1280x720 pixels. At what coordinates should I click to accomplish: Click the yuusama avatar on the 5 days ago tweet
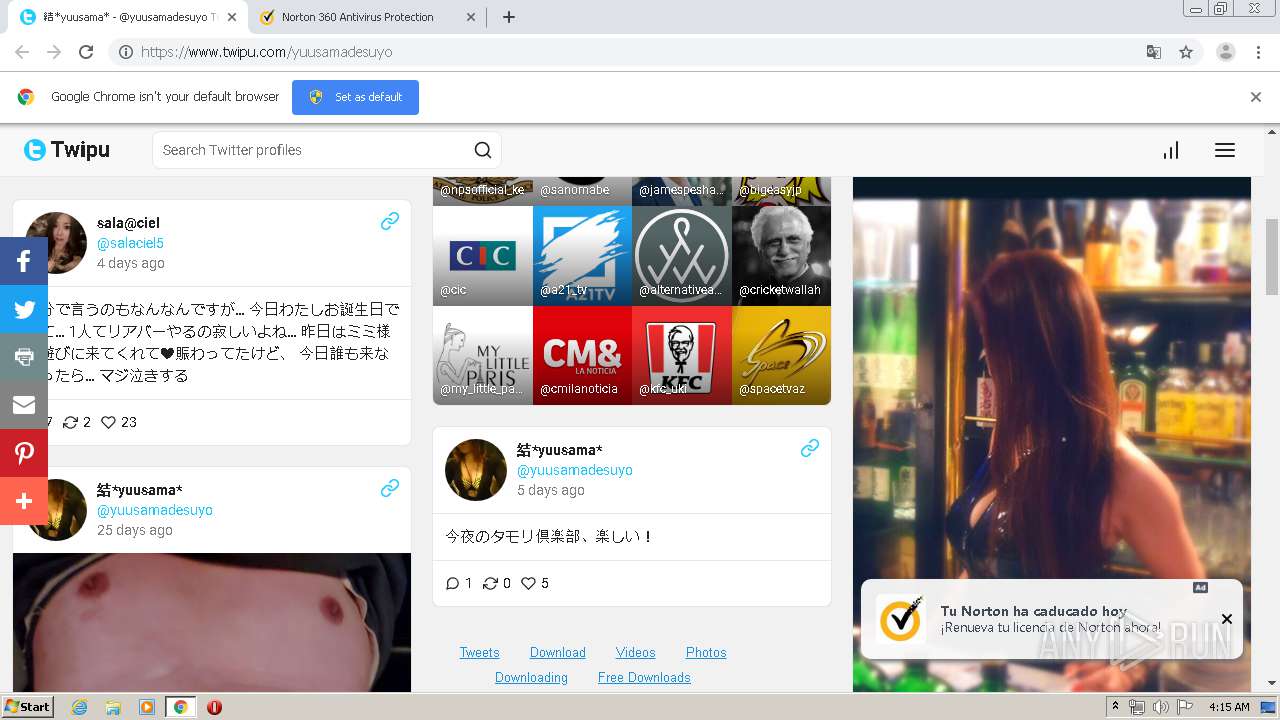[476, 470]
